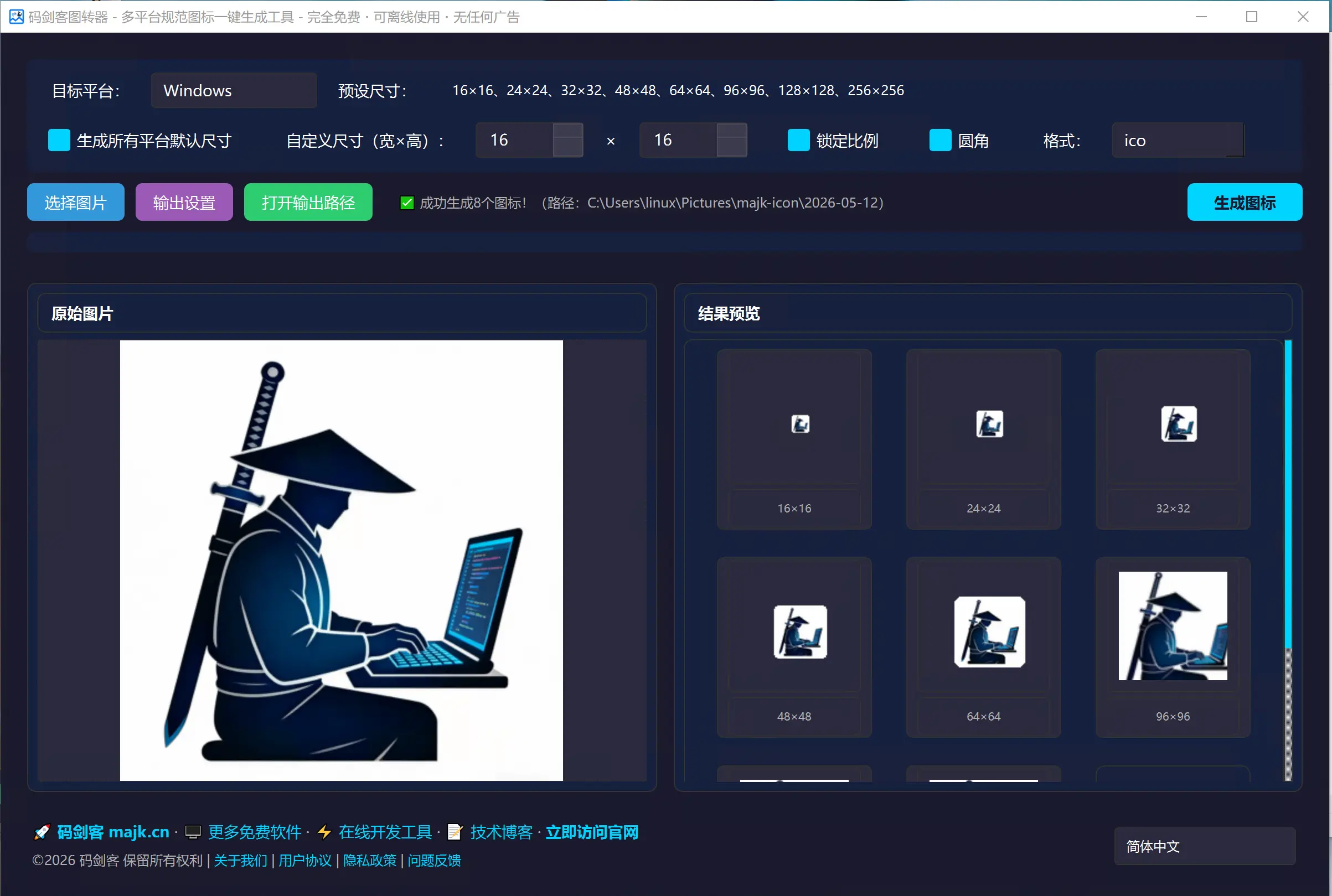1332x896 pixels.
Task: Toggle the 锁定比例 checkbox
Action: point(798,140)
